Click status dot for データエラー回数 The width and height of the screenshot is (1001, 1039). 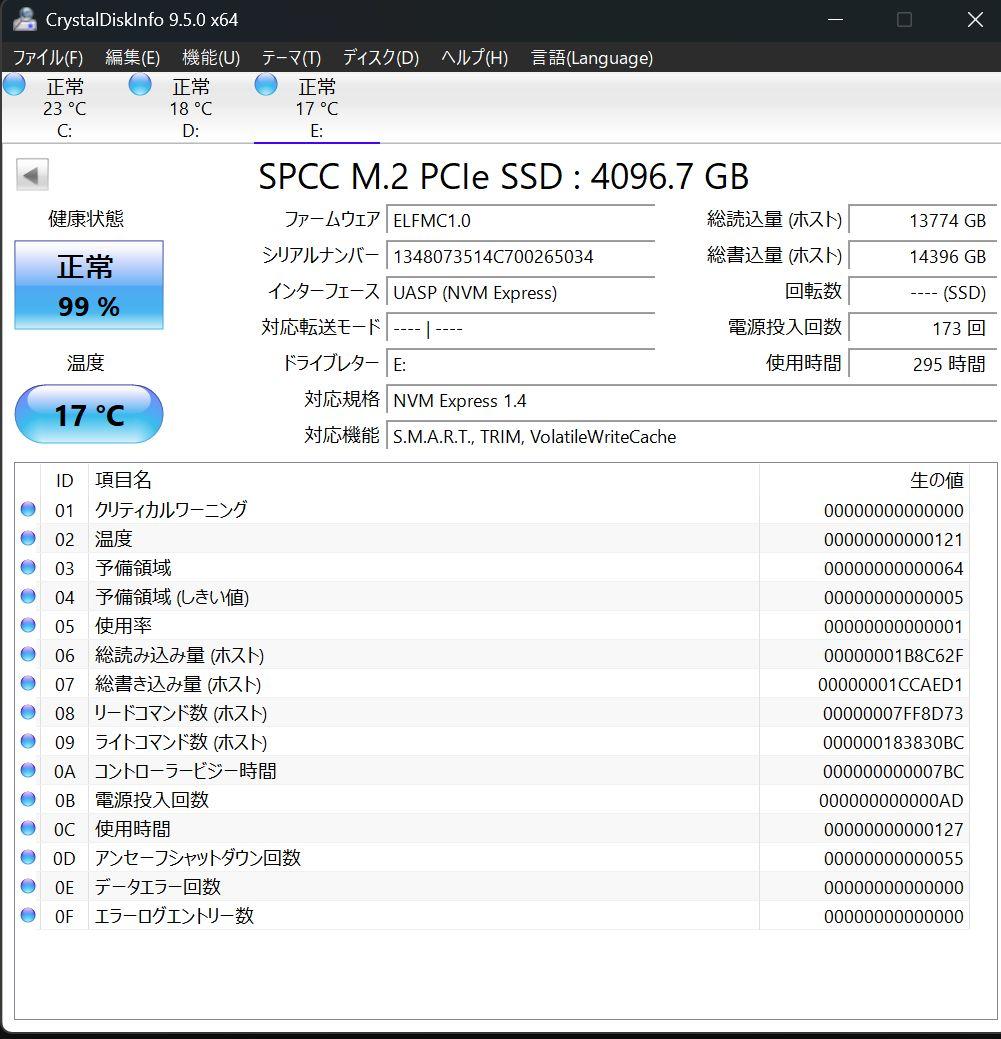click(28, 887)
